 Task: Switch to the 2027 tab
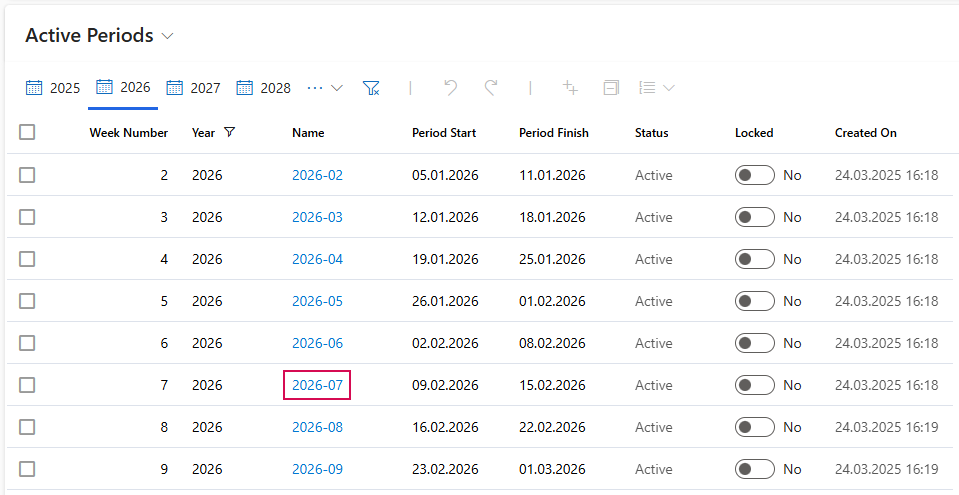(x=194, y=88)
